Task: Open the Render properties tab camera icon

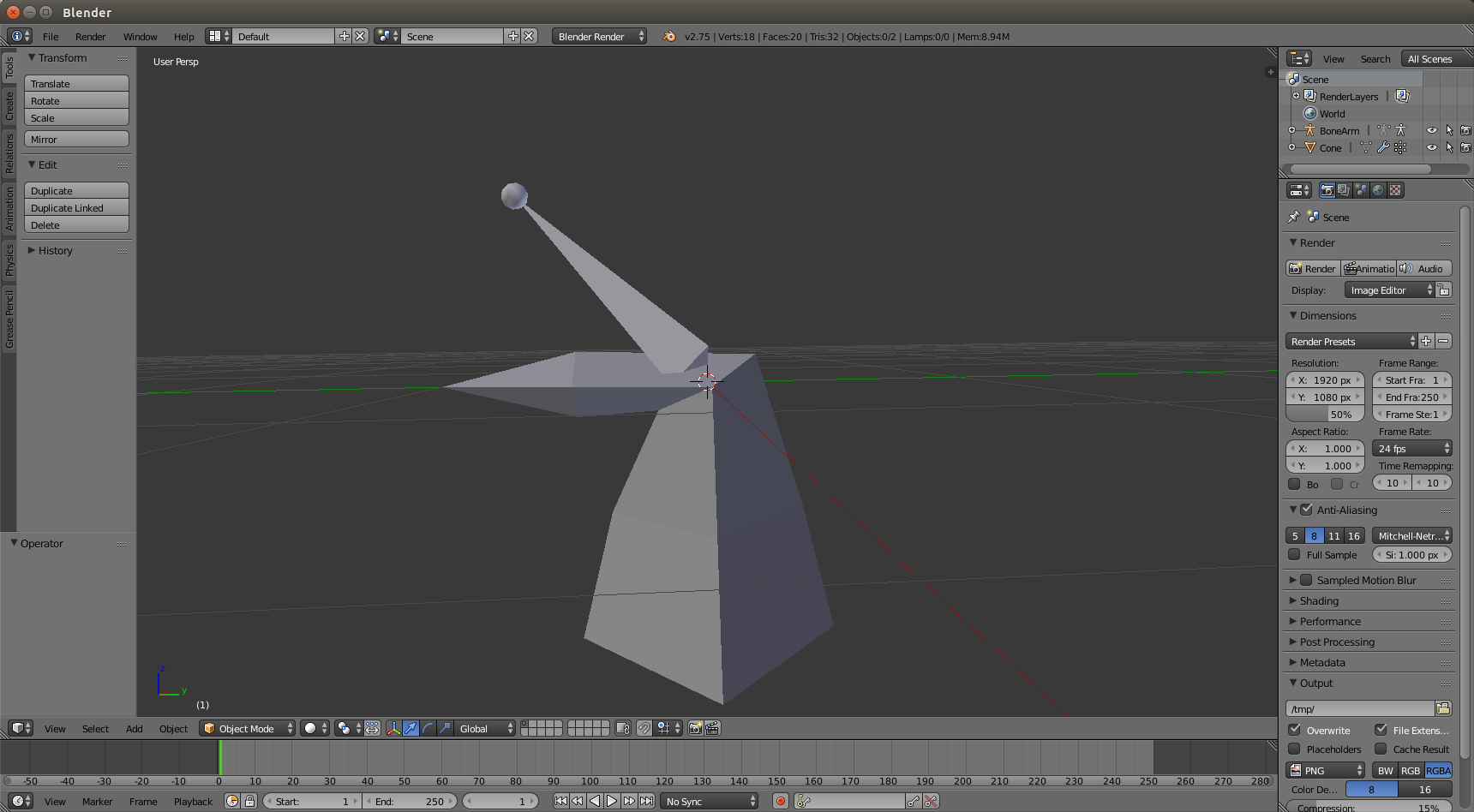Action: point(1327,190)
